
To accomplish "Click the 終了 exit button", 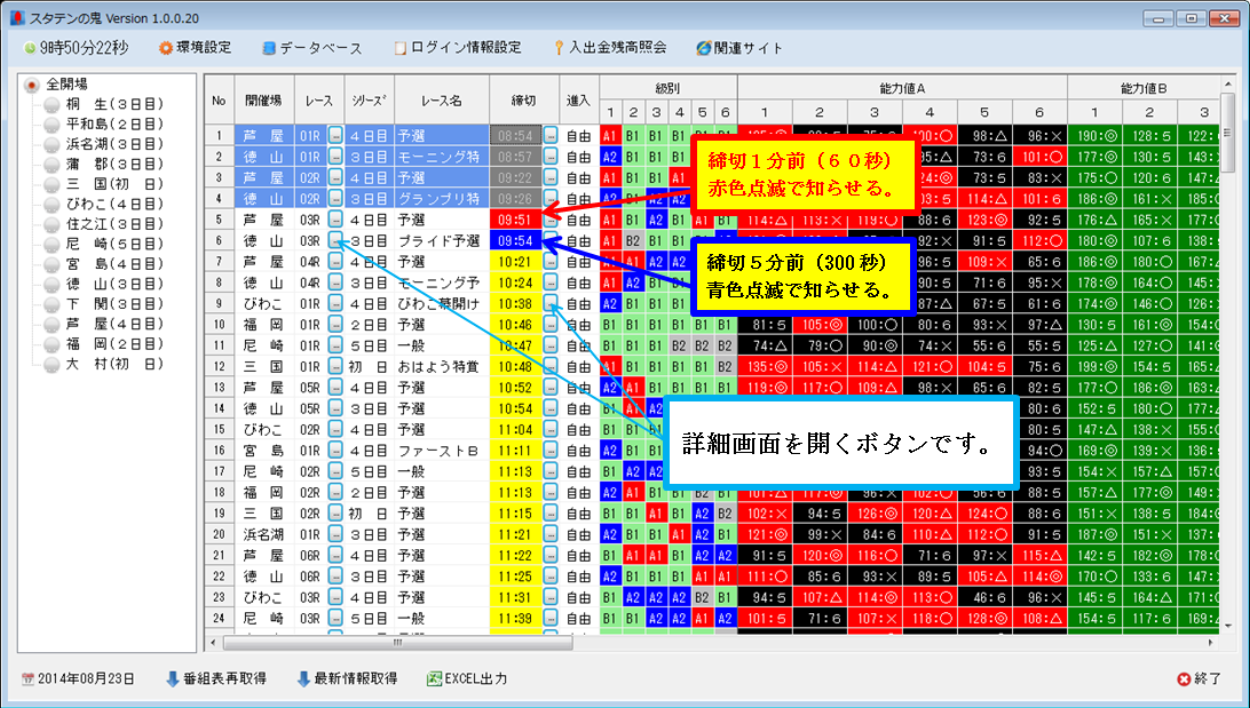I will click(x=1199, y=679).
